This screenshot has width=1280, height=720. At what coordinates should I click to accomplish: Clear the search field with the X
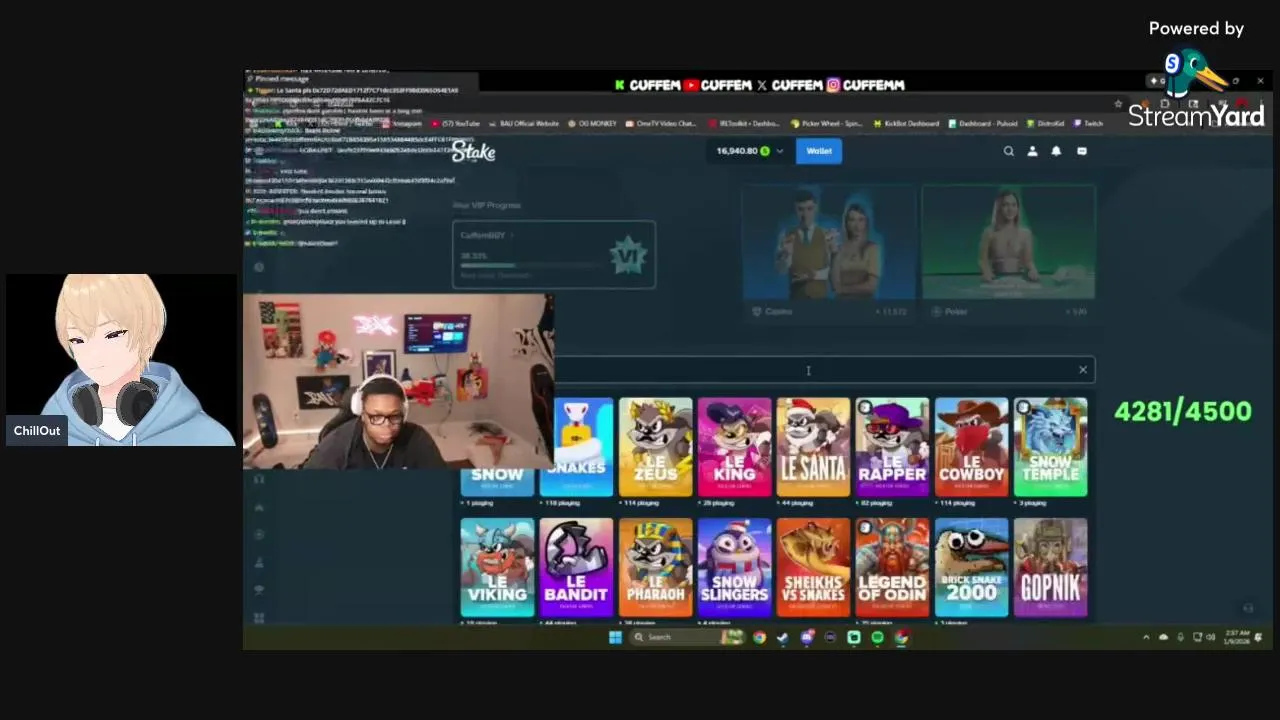pyautogui.click(x=1082, y=370)
